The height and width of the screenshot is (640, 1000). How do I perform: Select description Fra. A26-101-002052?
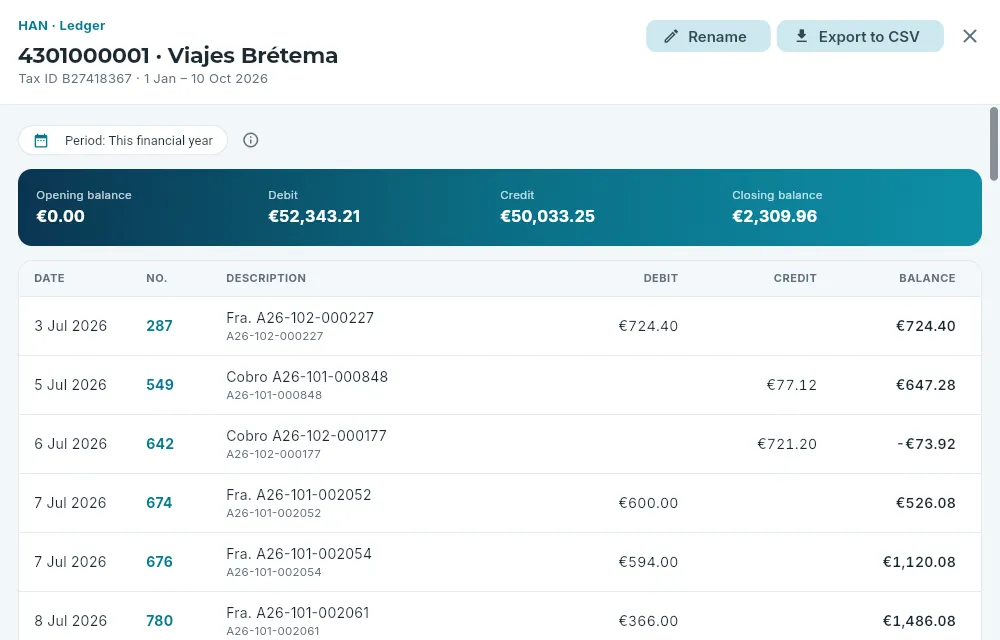coord(298,495)
